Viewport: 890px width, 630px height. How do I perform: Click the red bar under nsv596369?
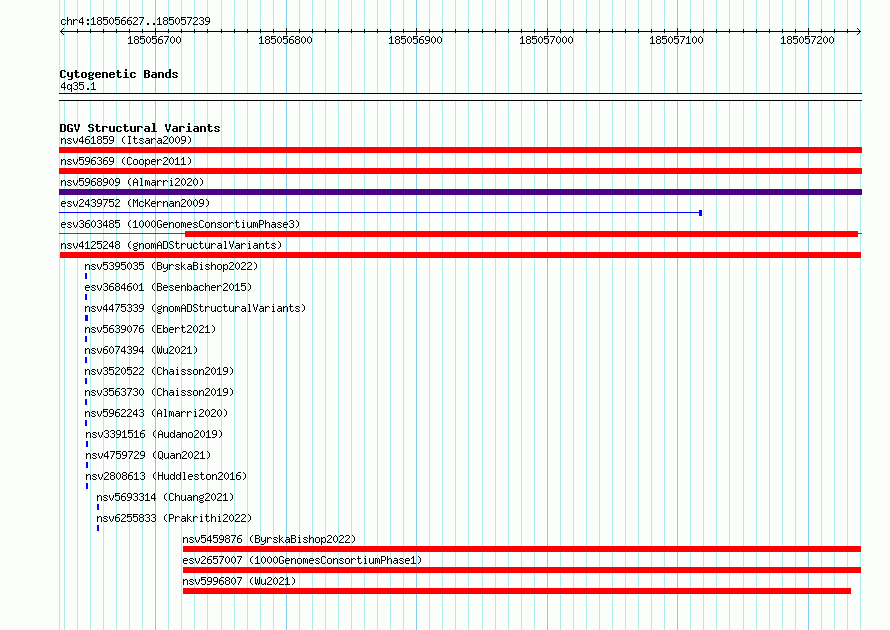460,171
